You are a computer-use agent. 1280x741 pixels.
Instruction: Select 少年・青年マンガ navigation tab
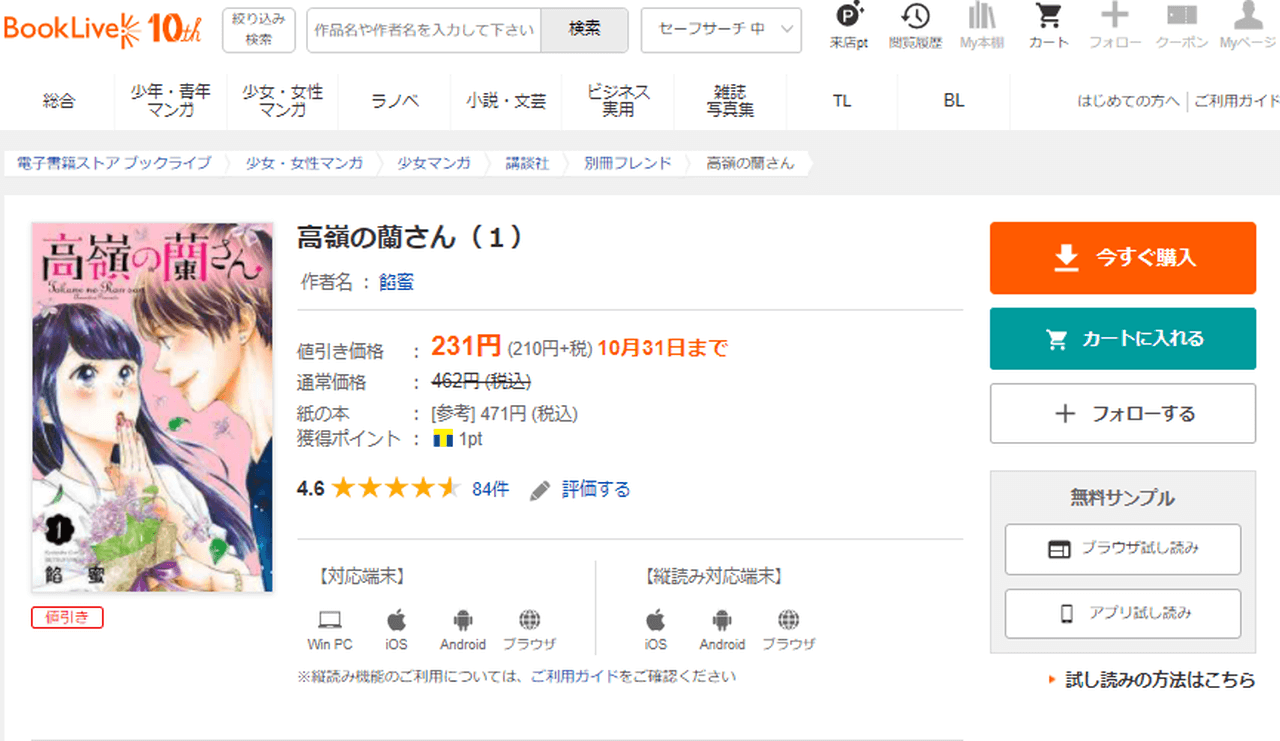pos(171,101)
